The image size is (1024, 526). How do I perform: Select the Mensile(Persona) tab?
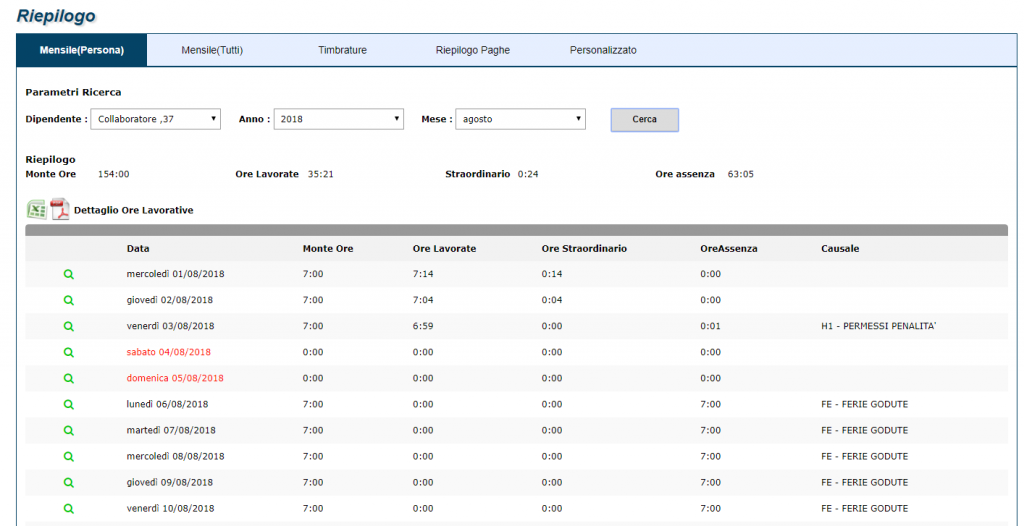click(82, 50)
